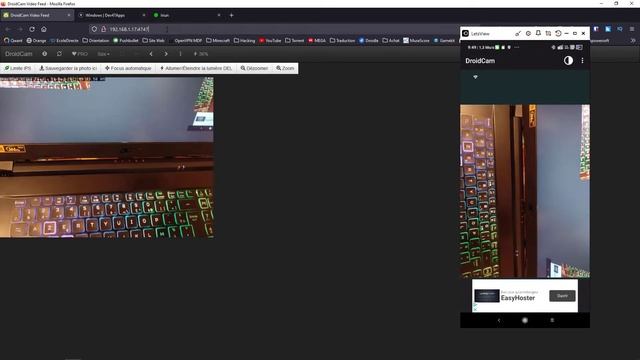Toggle Allumer/Éteindre la lumière DEL
640x360 pixels.
pyautogui.click(x=196, y=68)
